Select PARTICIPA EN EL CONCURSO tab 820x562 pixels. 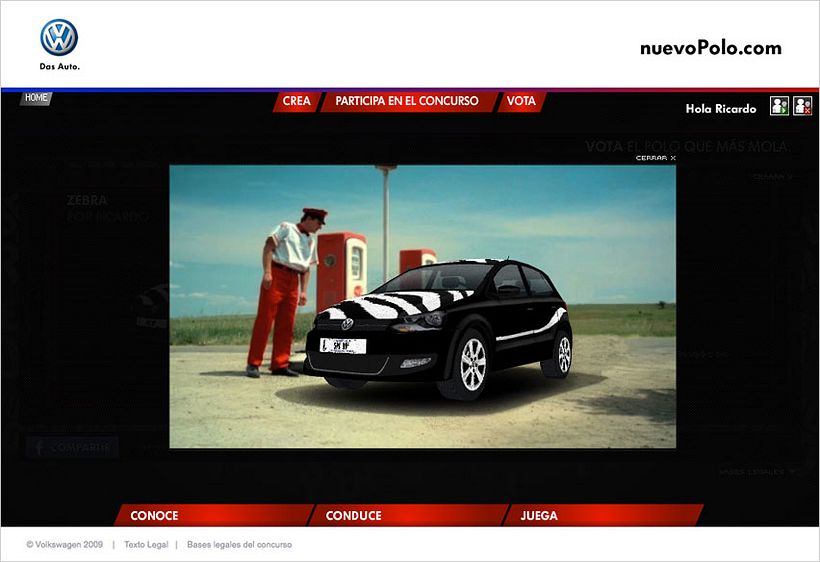point(407,101)
